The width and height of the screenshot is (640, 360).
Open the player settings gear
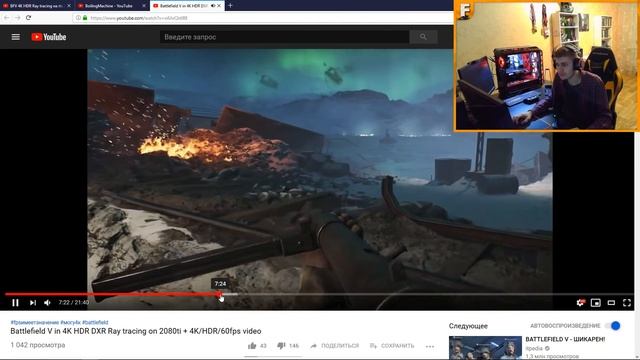(580, 302)
